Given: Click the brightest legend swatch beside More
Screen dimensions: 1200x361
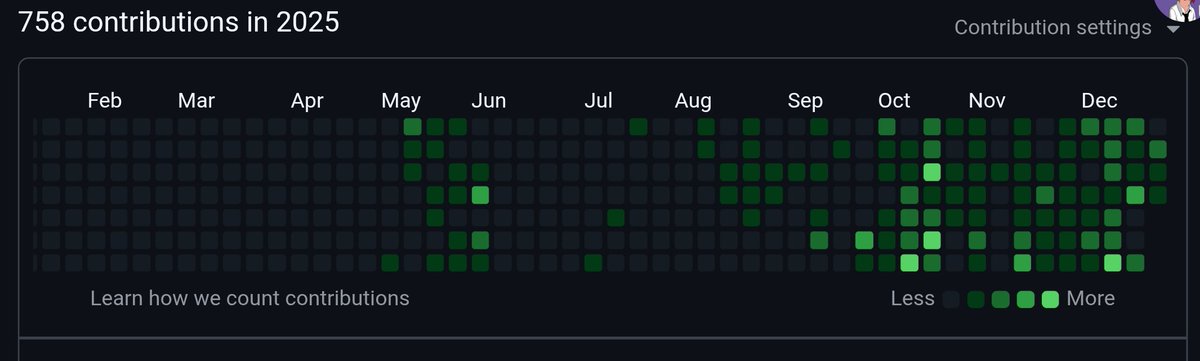Looking at the screenshot, I should 1050,299.
